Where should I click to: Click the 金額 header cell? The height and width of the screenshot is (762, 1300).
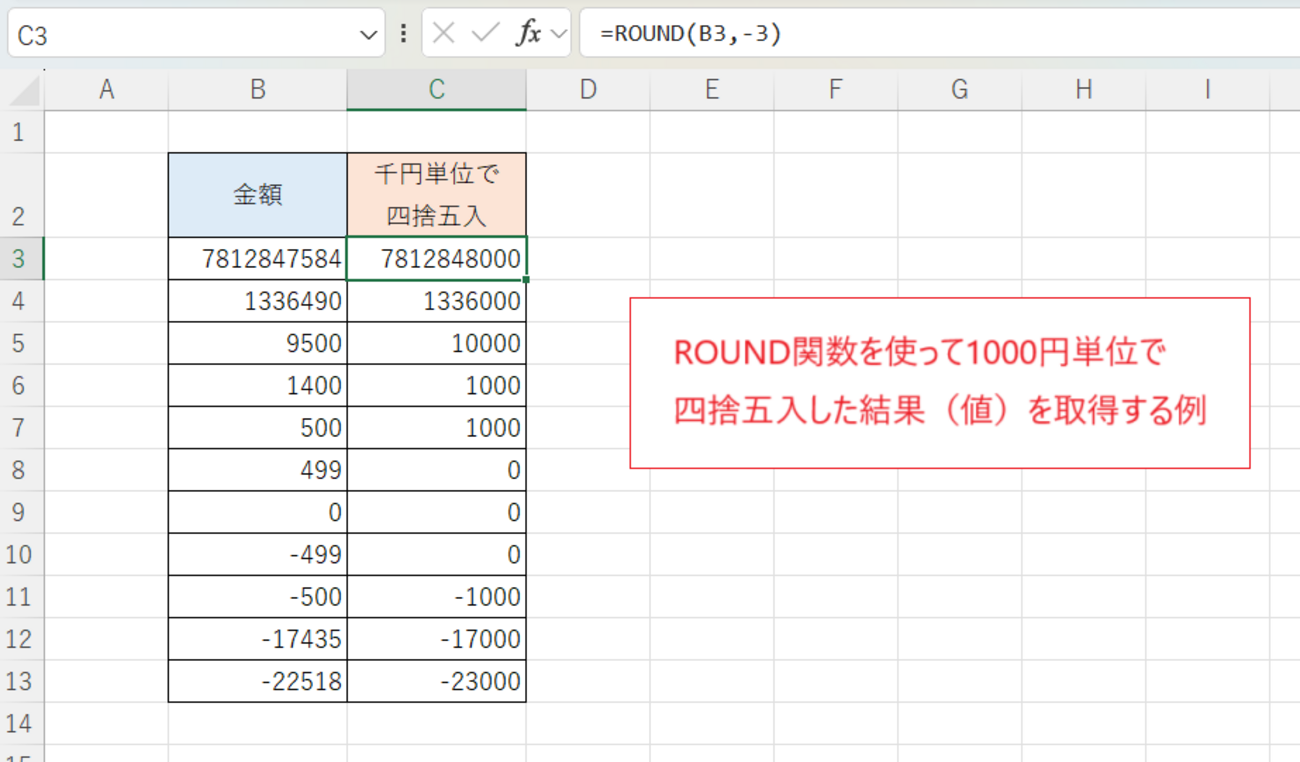tap(258, 195)
